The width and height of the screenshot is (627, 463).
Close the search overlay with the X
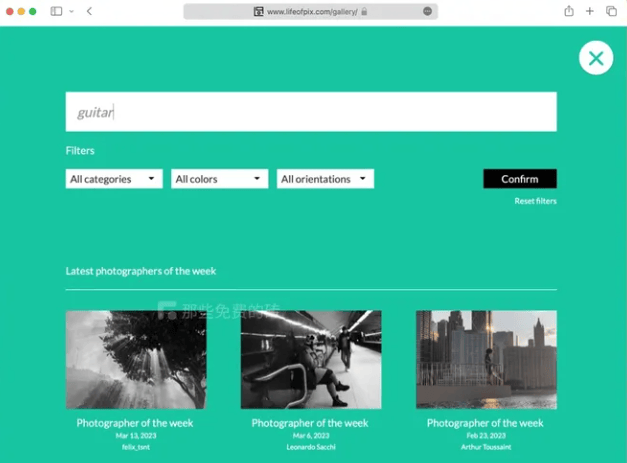click(596, 58)
